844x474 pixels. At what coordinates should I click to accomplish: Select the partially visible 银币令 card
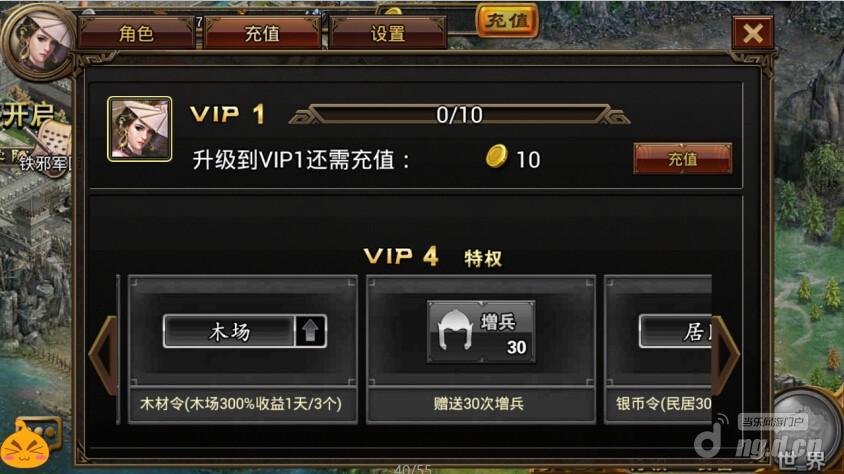click(658, 350)
